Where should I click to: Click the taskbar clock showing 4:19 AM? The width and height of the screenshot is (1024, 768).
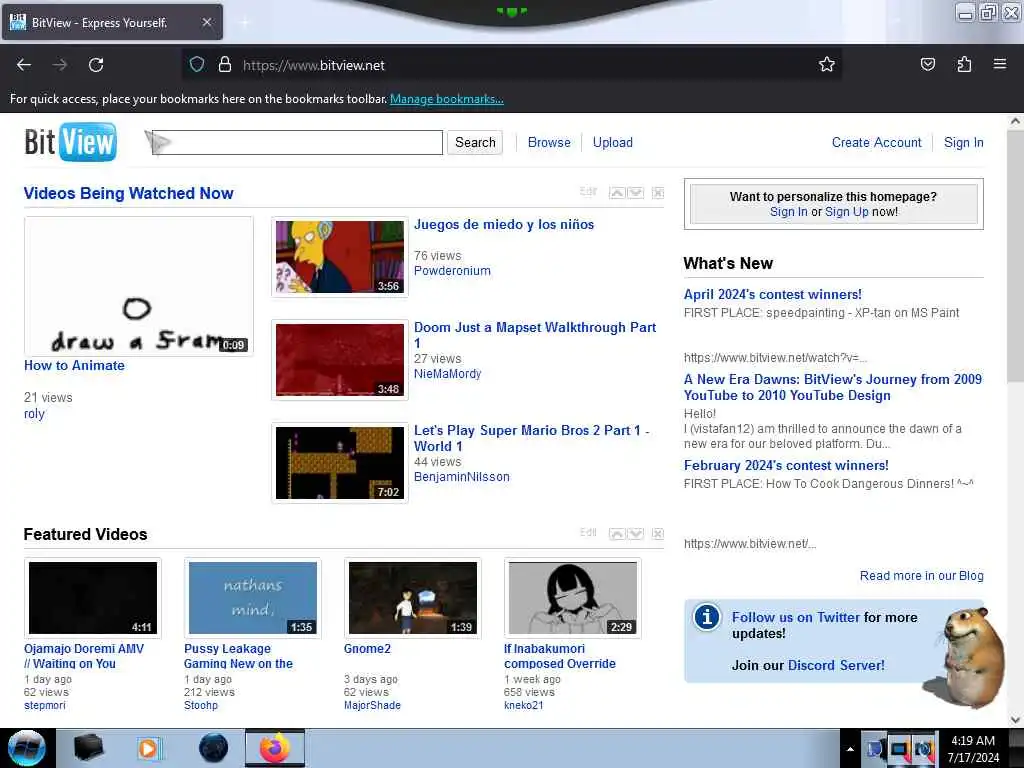(973, 749)
